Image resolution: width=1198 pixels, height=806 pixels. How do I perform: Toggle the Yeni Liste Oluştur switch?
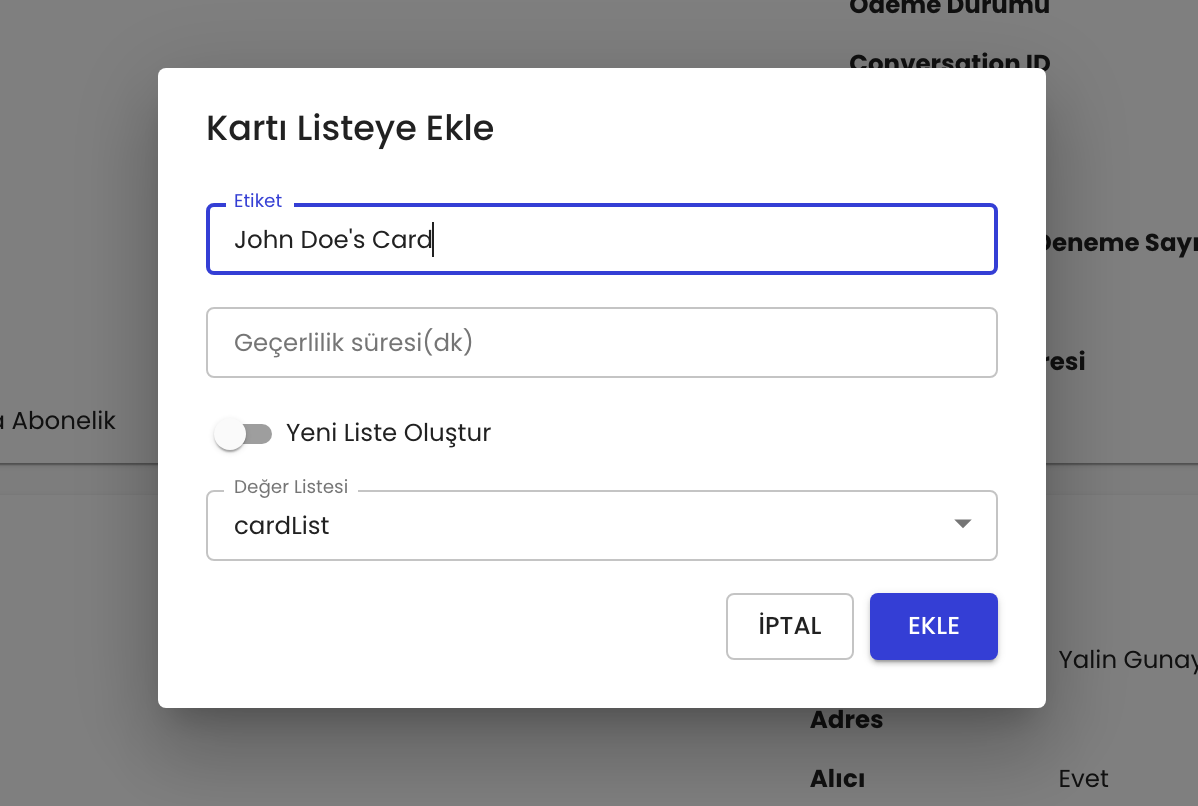click(243, 434)
